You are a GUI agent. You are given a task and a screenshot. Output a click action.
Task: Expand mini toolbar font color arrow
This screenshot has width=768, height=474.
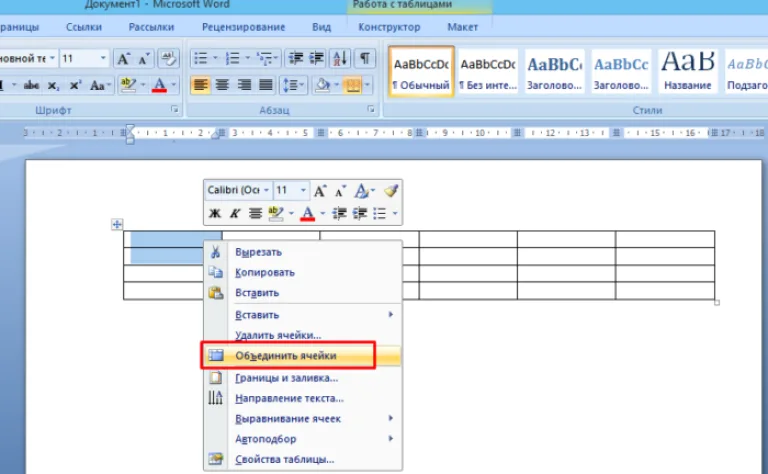[x=322, y=213]
